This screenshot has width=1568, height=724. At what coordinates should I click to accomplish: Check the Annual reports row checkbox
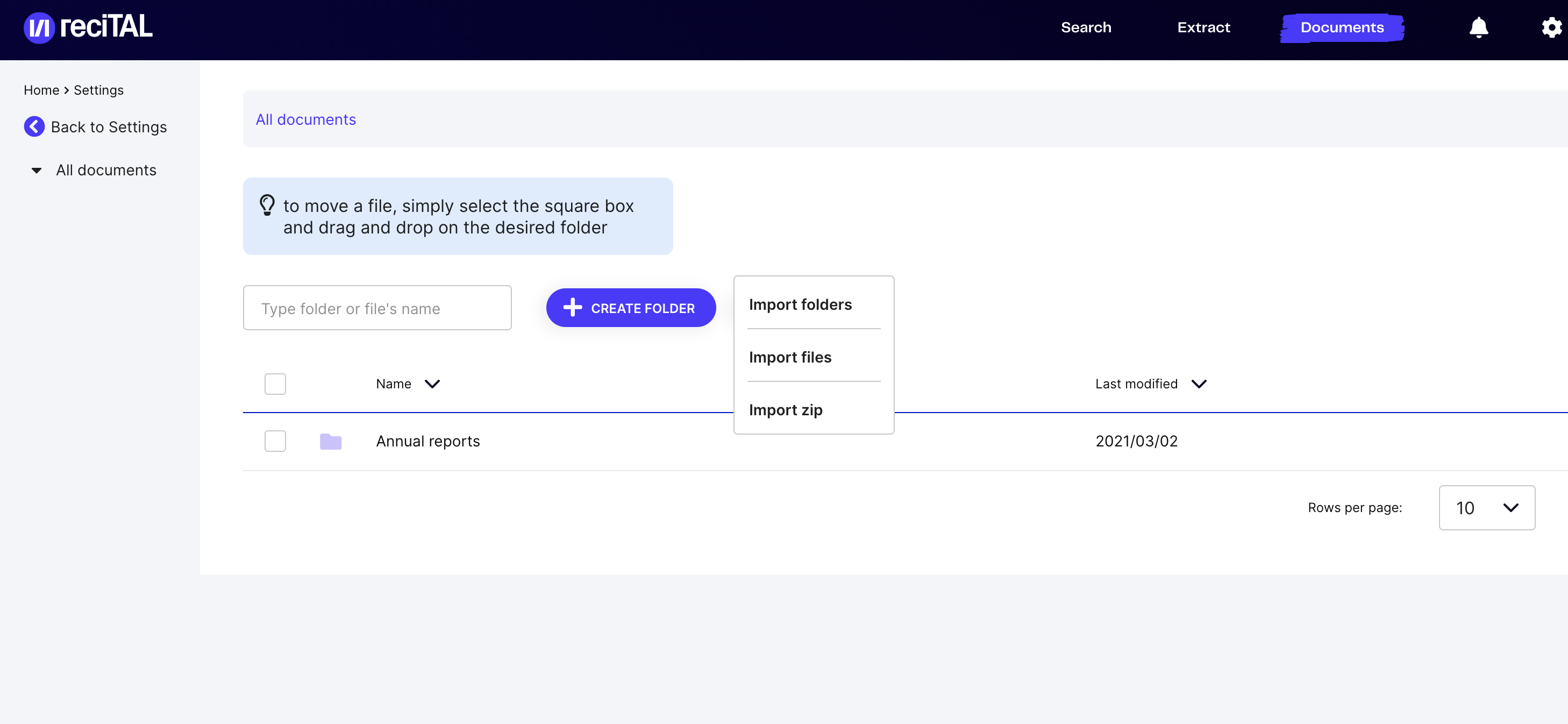pyautogui.click(x=275, y=442)
